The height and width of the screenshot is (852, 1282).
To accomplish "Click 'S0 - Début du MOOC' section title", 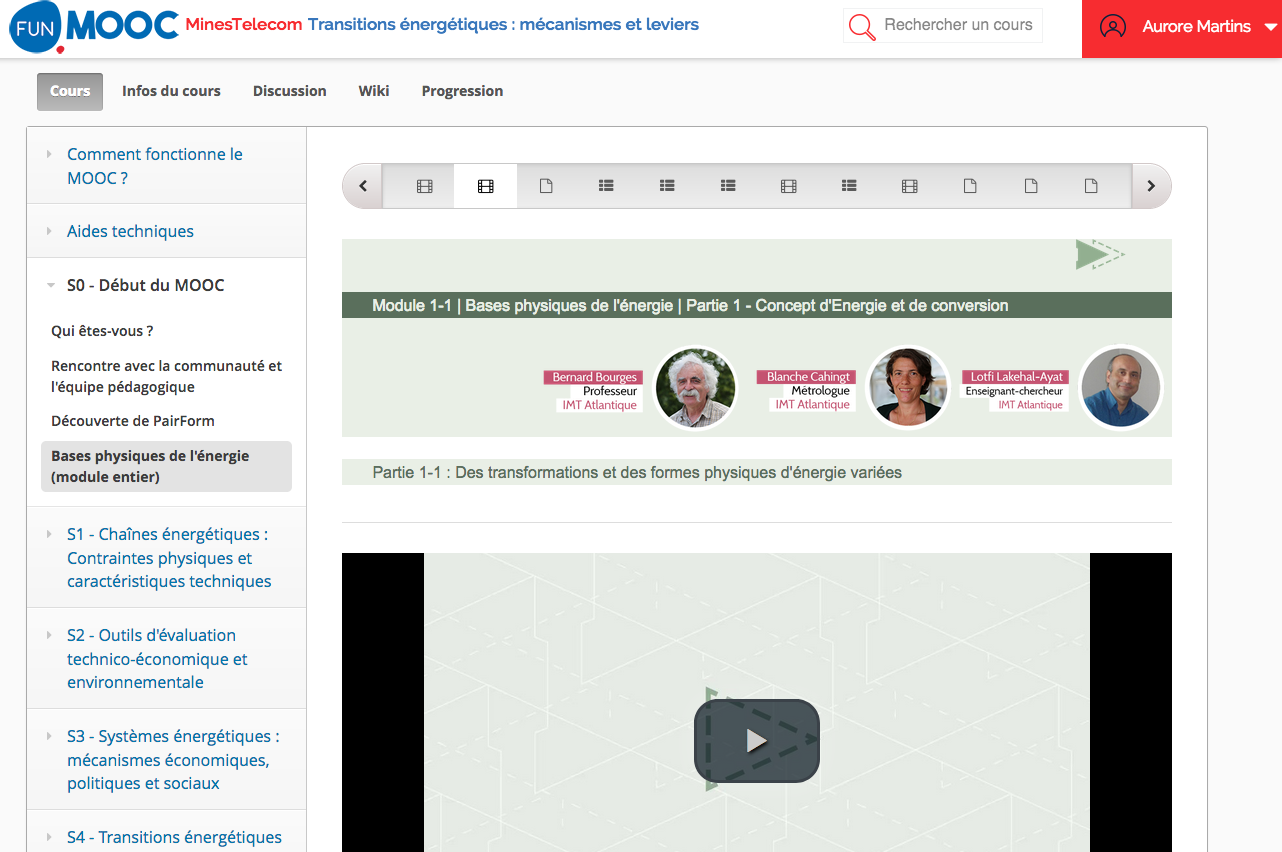I will [x=145, y=285].
